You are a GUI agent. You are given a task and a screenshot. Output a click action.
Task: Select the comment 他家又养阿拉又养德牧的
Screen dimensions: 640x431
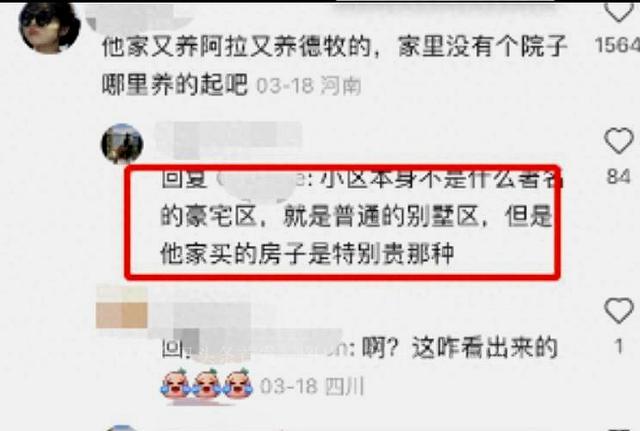coord(237,46)
